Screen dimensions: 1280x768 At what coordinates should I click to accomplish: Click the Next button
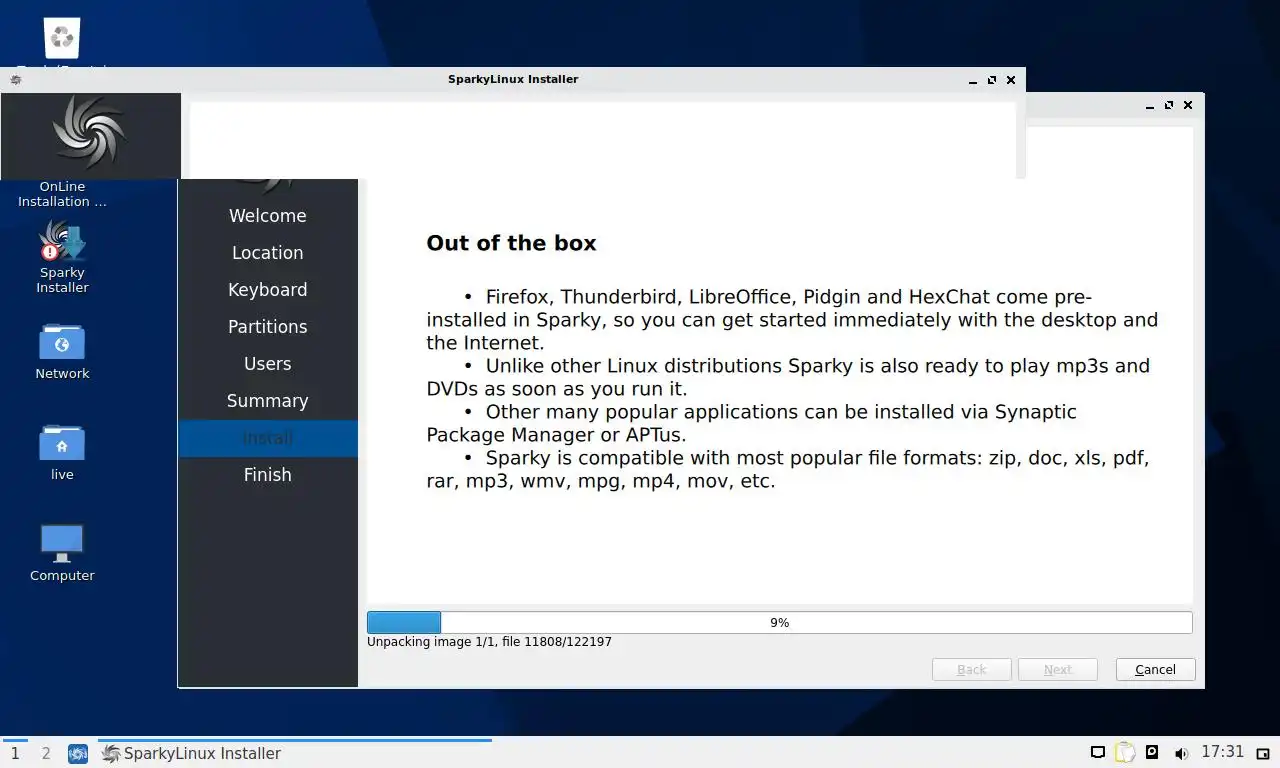pyautogui.click(x=1058, y=670)
